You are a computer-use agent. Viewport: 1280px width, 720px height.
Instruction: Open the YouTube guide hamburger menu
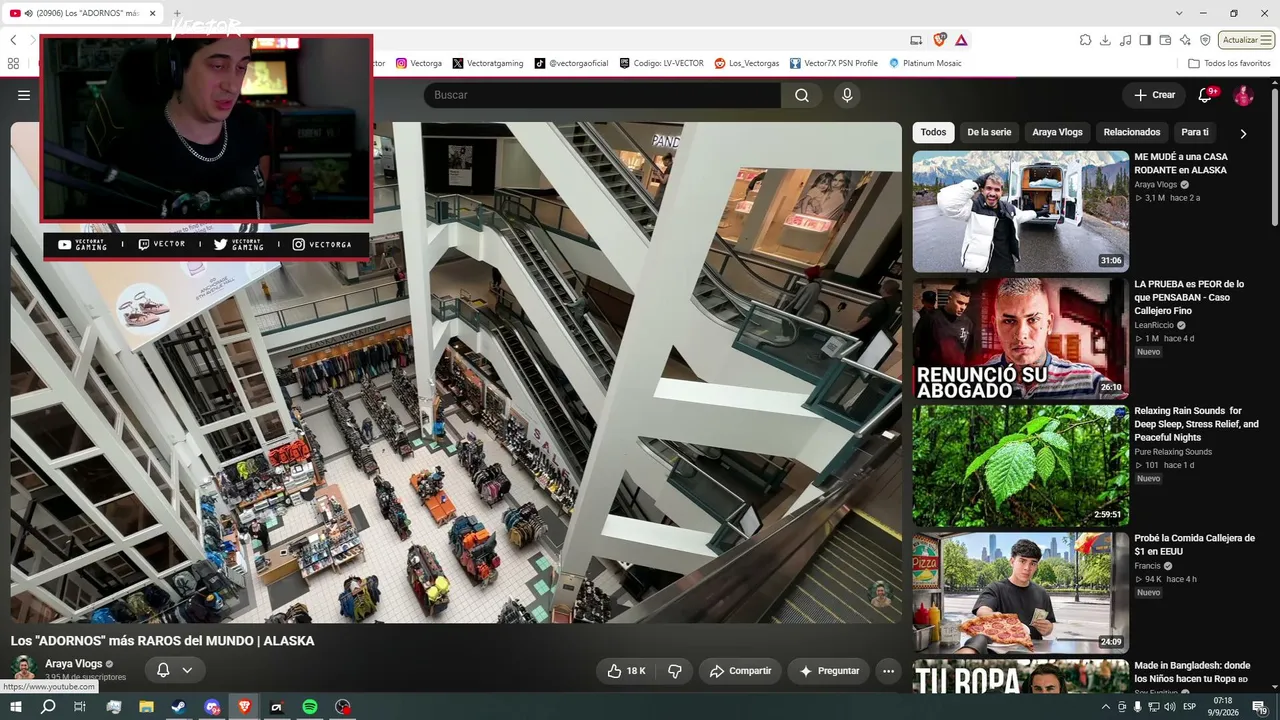pos(24,95)
